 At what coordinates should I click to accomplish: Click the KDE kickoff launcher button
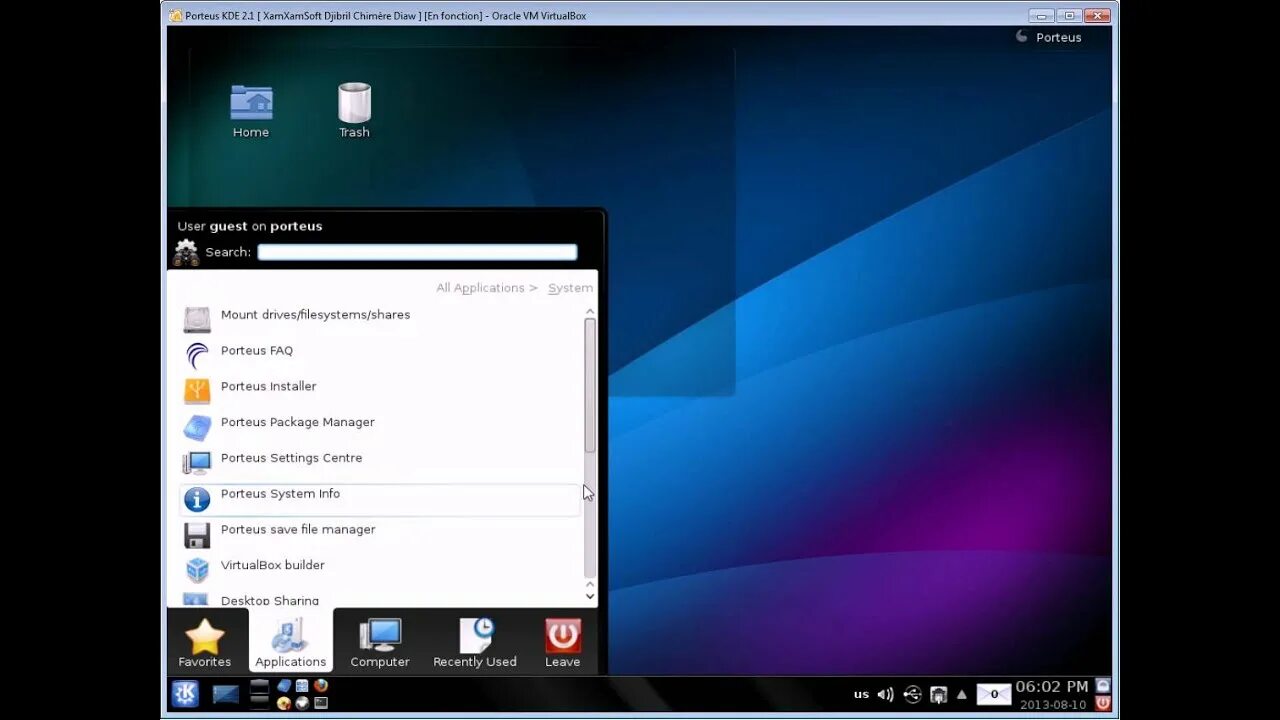(185, 693)
